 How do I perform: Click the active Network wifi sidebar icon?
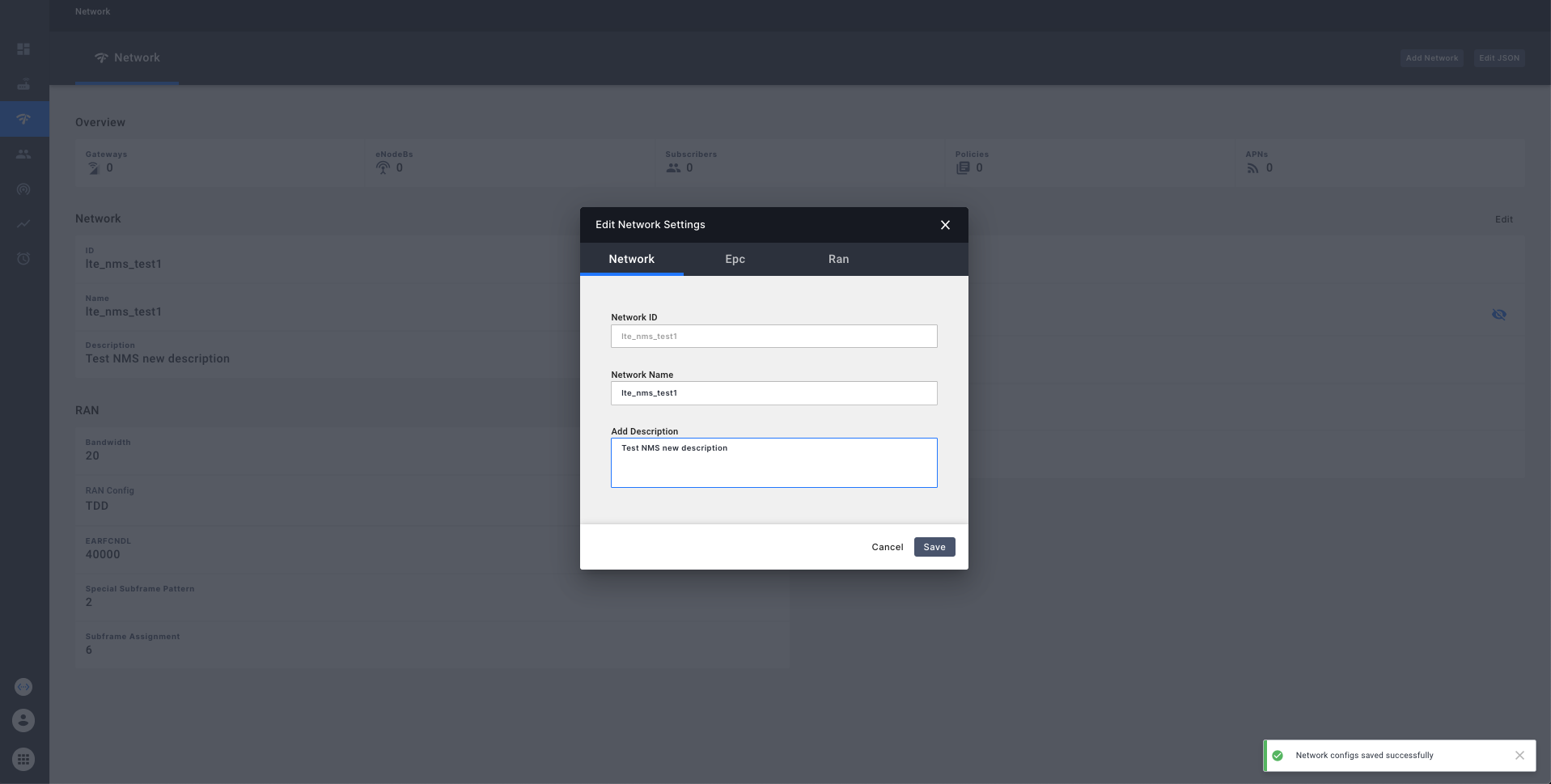click(x=23, y=118)
